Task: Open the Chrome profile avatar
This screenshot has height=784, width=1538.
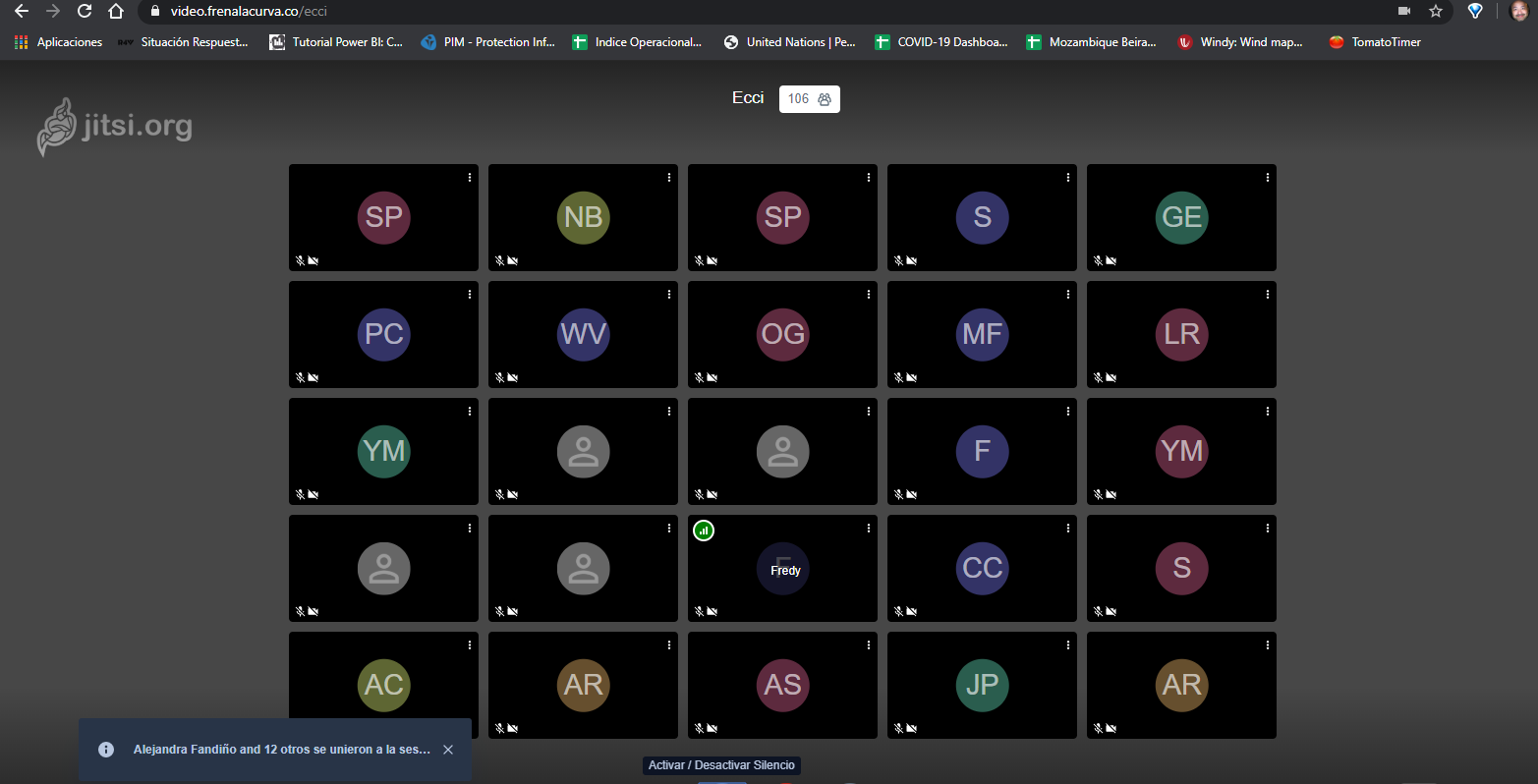Action: click(1519, 11)
